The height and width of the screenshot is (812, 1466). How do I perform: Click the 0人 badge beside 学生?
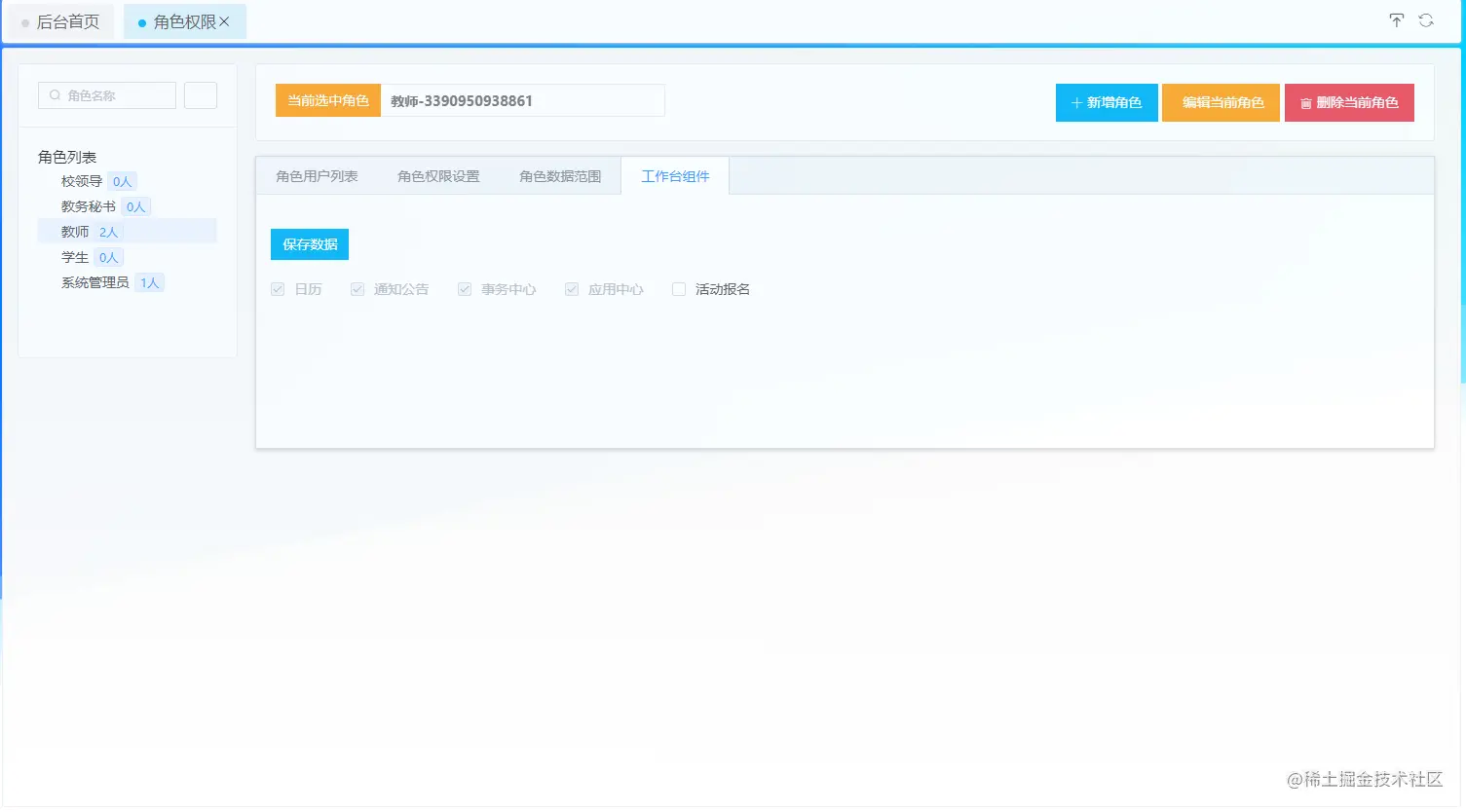click(x=108, y=257)
